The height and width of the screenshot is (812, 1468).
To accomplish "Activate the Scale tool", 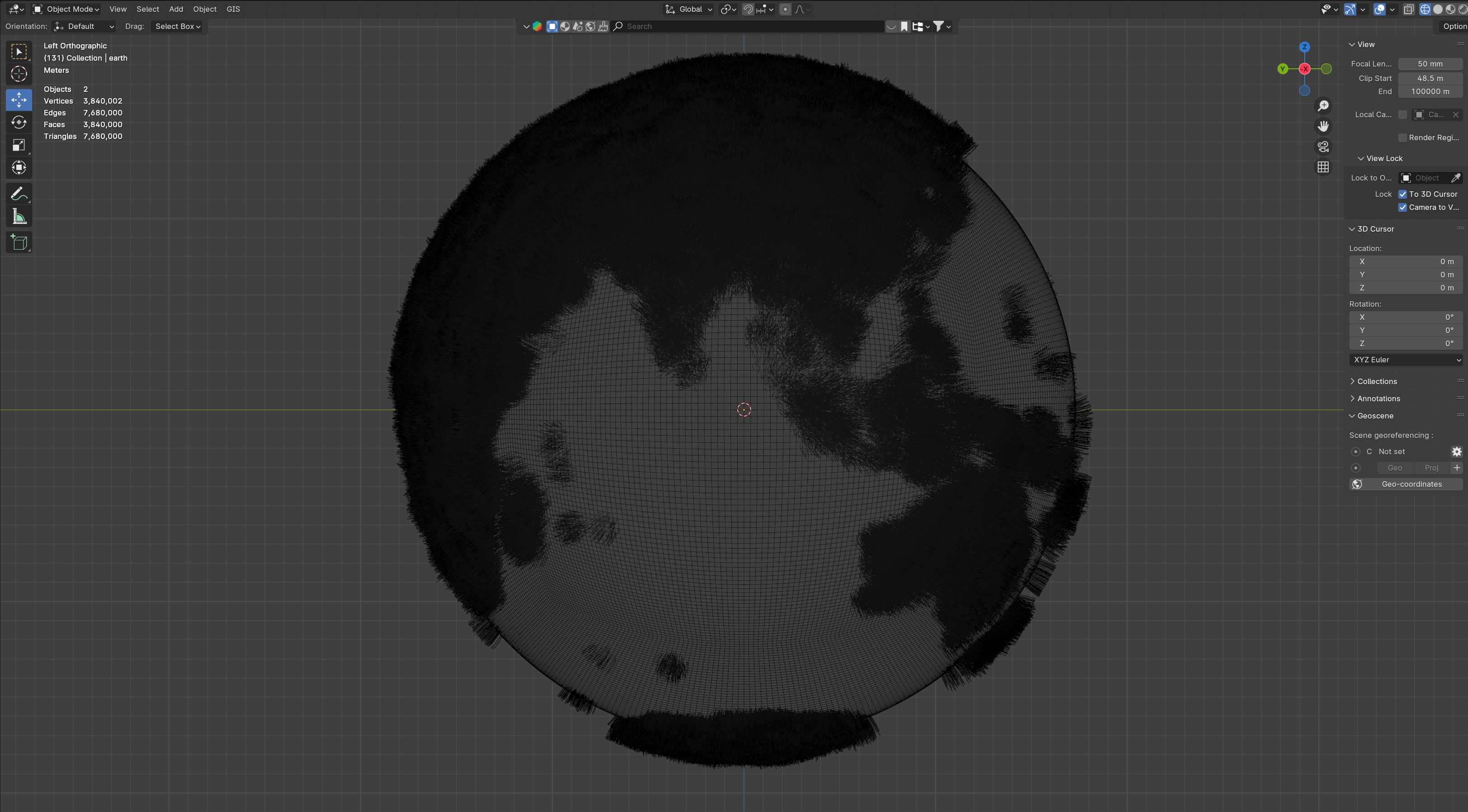I will tap(19, 145).
